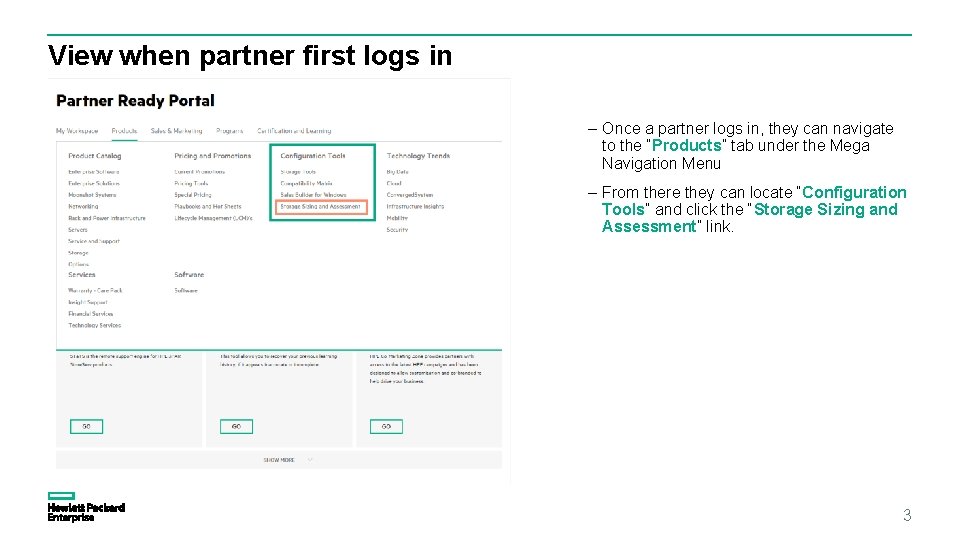
Task: Open the Special Pricing link
Action: coord(193,195)
